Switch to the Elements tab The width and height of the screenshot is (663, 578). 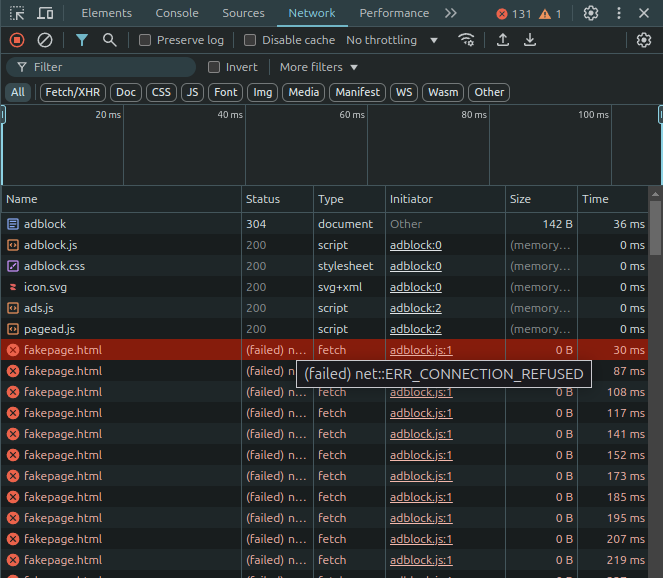click(x=107, y=14)
